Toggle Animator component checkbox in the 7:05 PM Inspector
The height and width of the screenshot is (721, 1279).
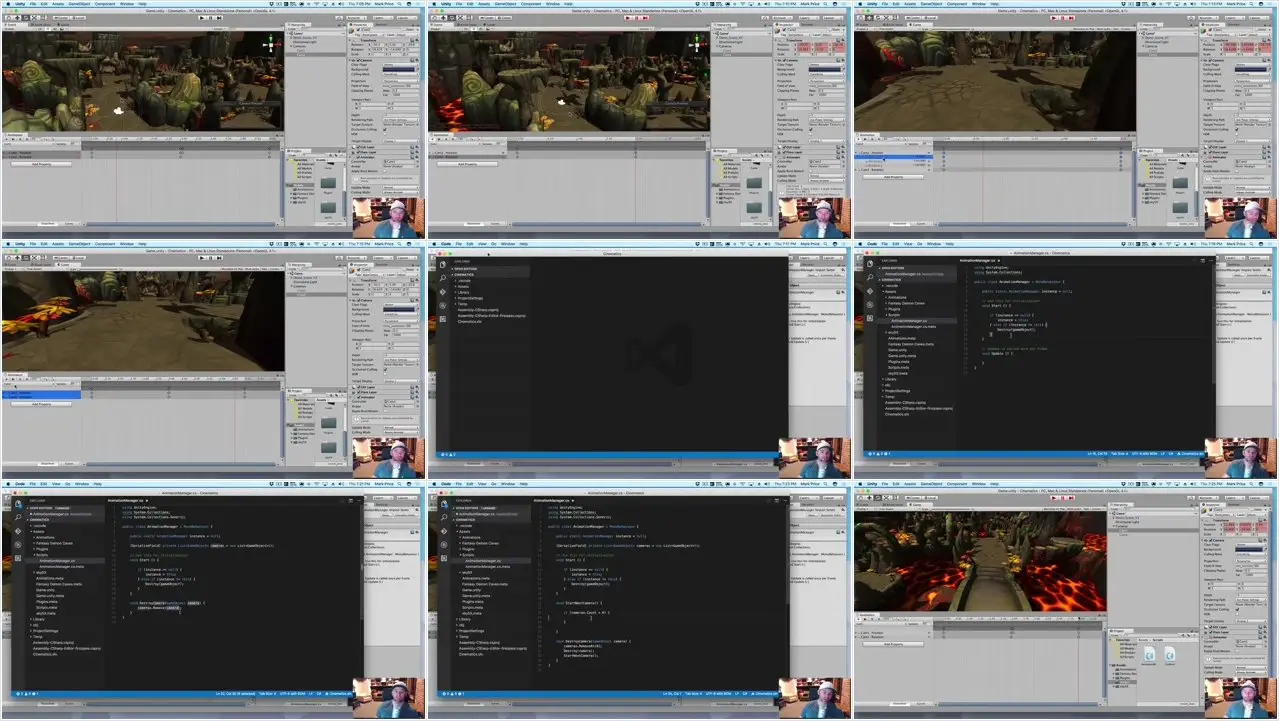pyautogui.click(x=358, y=157)
